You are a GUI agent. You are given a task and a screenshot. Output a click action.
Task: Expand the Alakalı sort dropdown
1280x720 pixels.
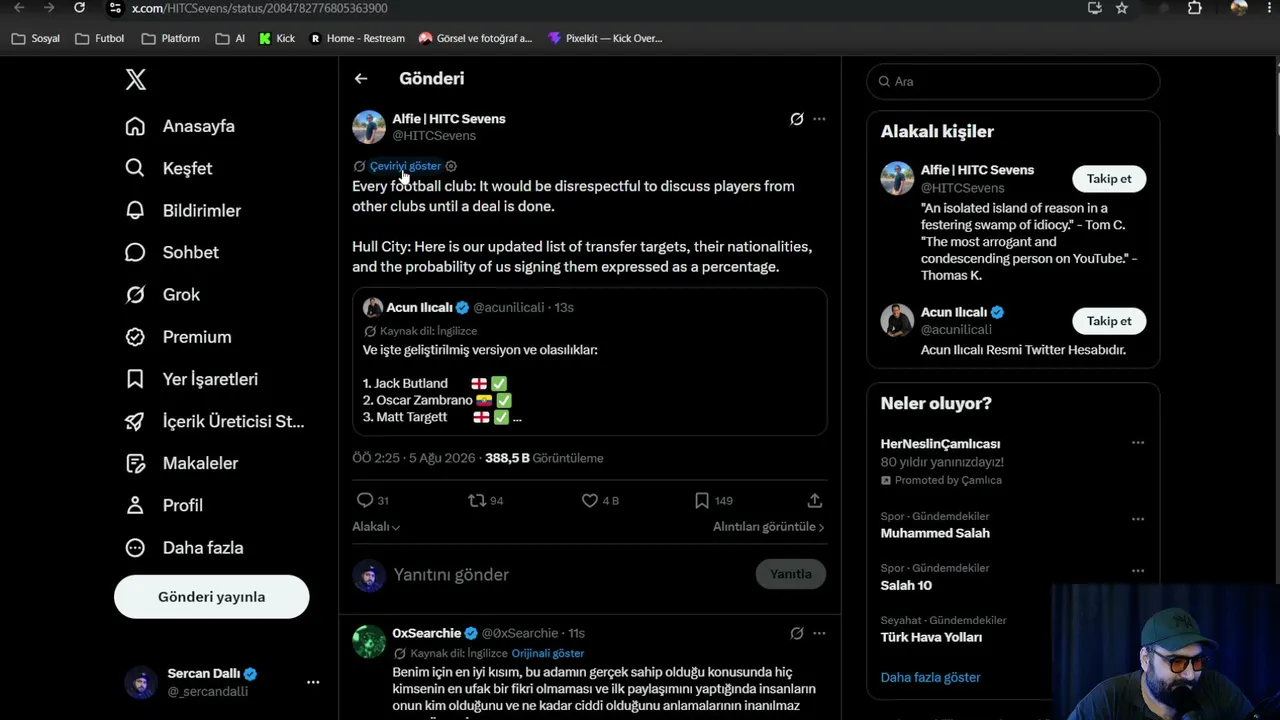point(376,527)
